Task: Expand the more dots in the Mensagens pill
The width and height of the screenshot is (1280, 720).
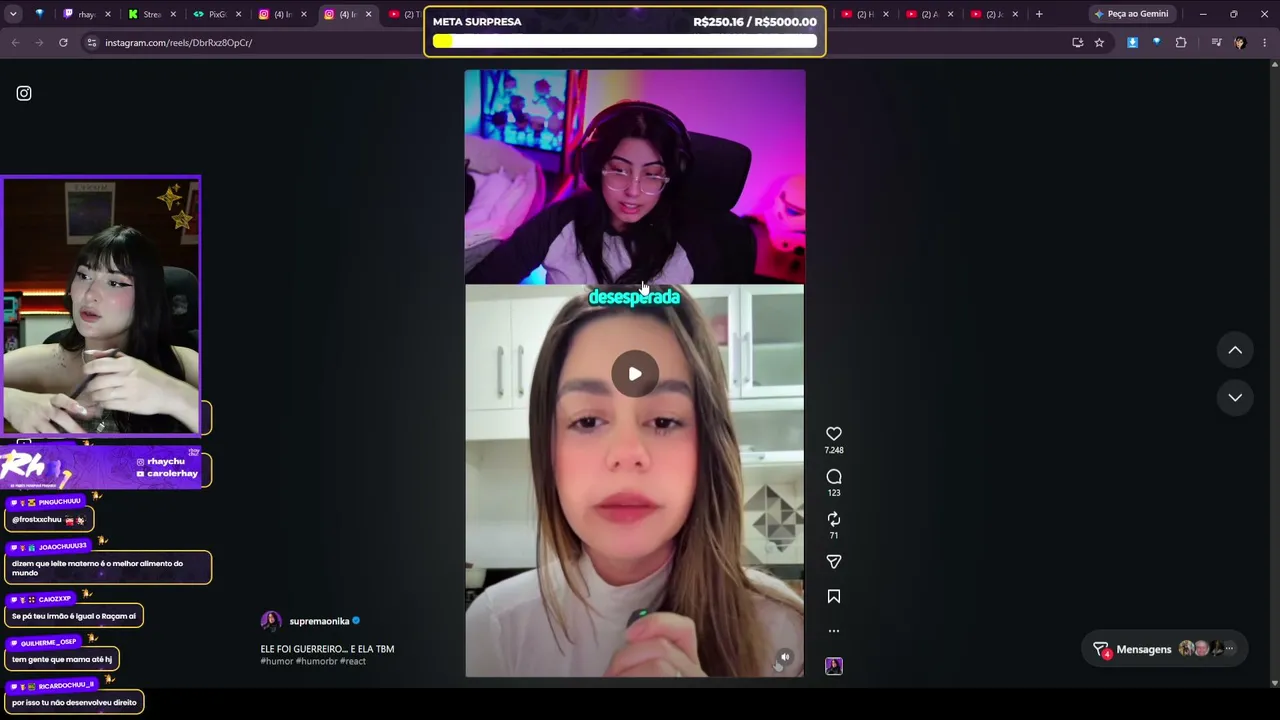Action: click(x=1230, y=649)
